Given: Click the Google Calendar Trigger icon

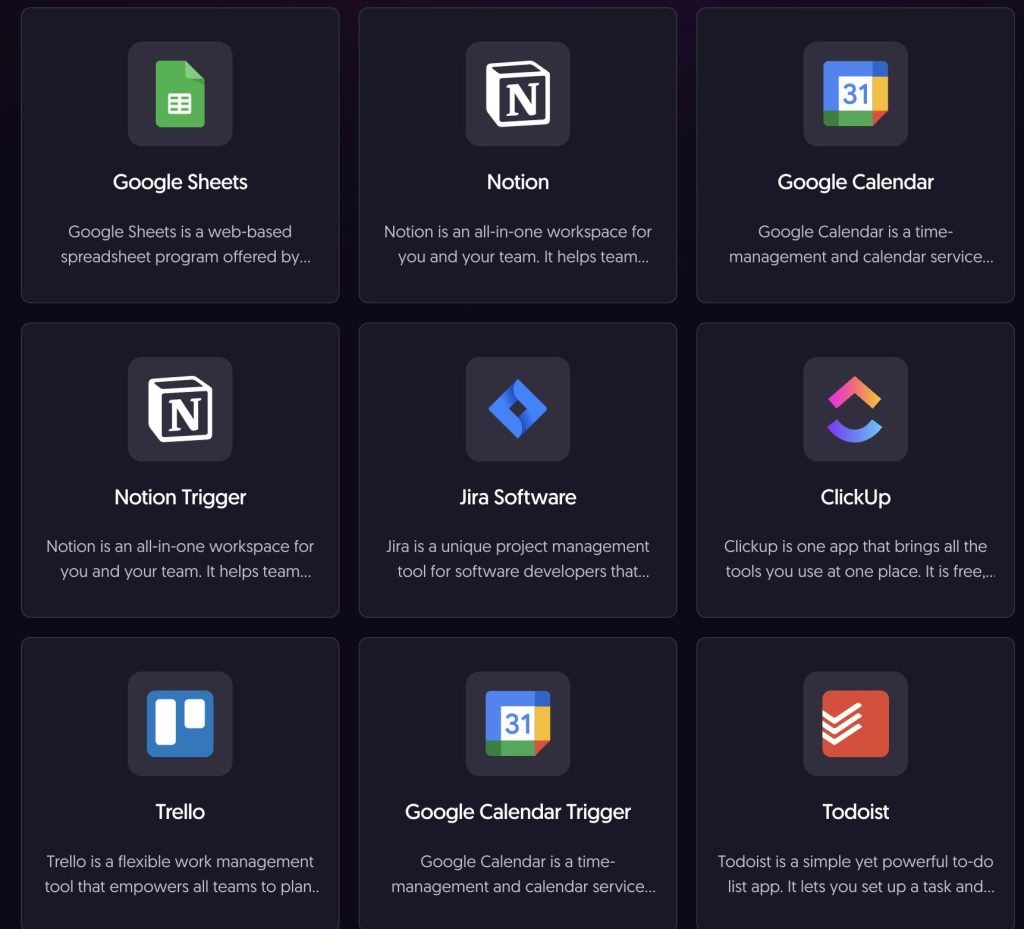Looking at the screenshot, I should click(518, 723).
